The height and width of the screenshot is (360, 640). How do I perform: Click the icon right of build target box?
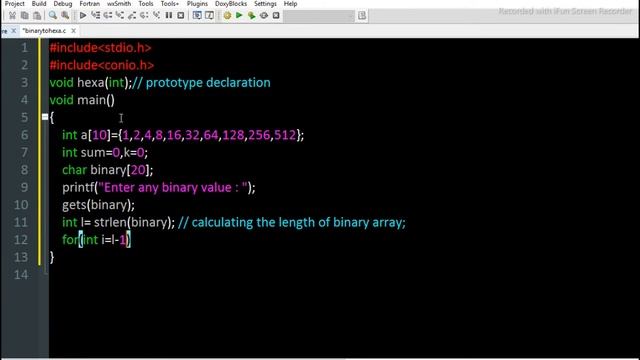coord(362,16)
